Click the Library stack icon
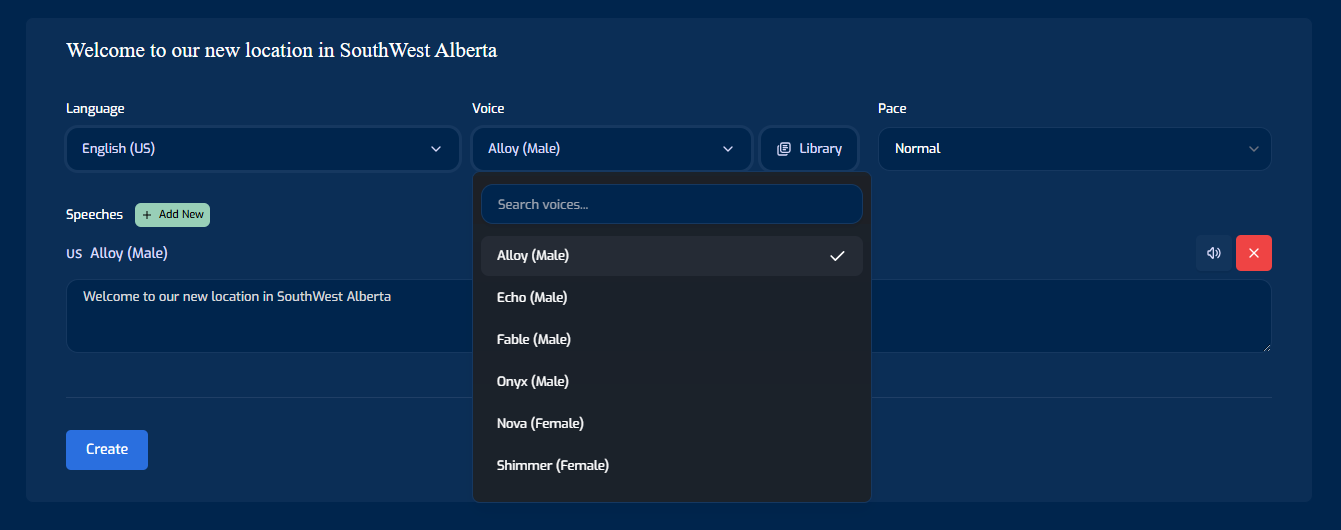This screenshot has width=1341, height=530. pyautogui.click(x=784, y=149)
